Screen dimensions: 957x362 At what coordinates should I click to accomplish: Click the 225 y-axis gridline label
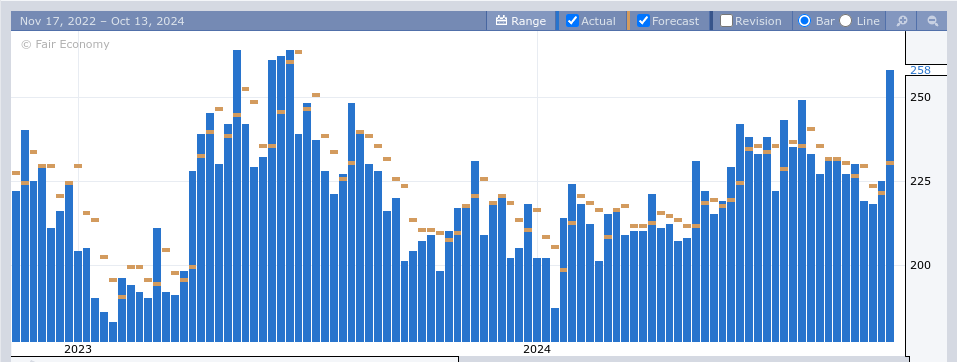tap(920, 181)
